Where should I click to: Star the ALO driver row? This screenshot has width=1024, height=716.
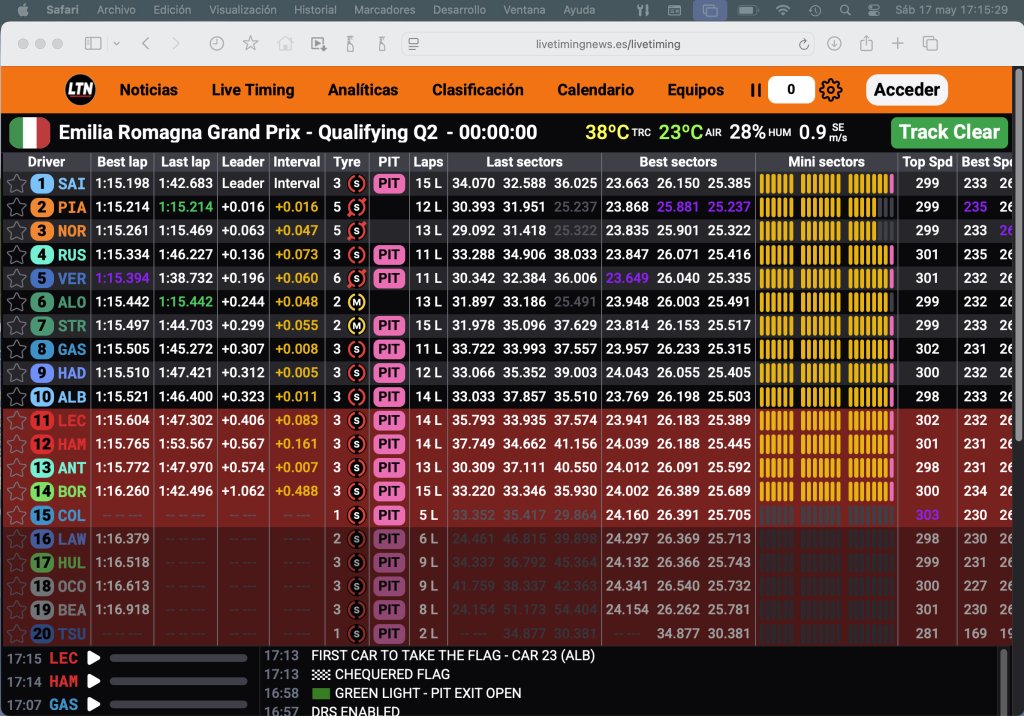click(x=16, y=302)
